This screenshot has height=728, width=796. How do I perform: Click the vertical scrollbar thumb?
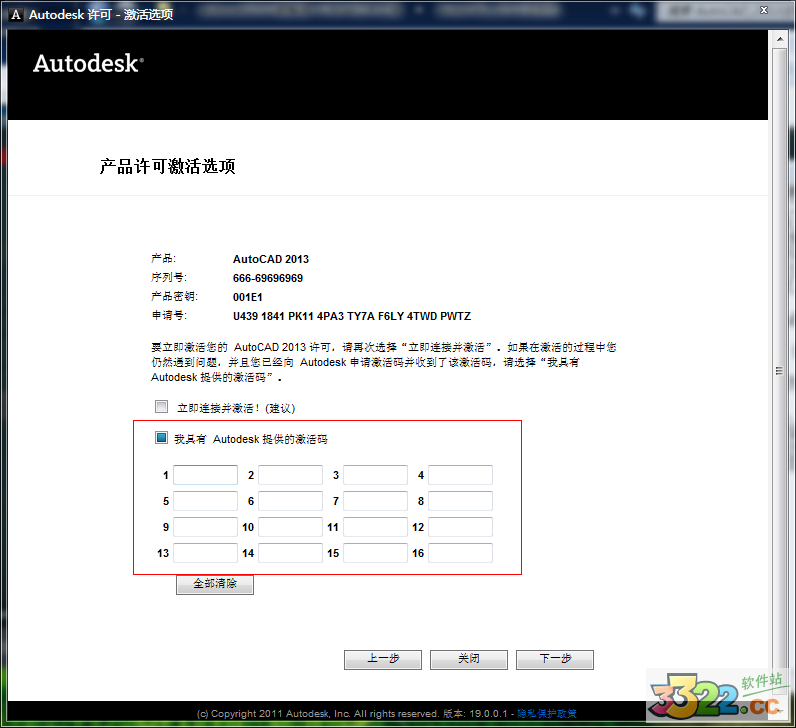[779, 371]
